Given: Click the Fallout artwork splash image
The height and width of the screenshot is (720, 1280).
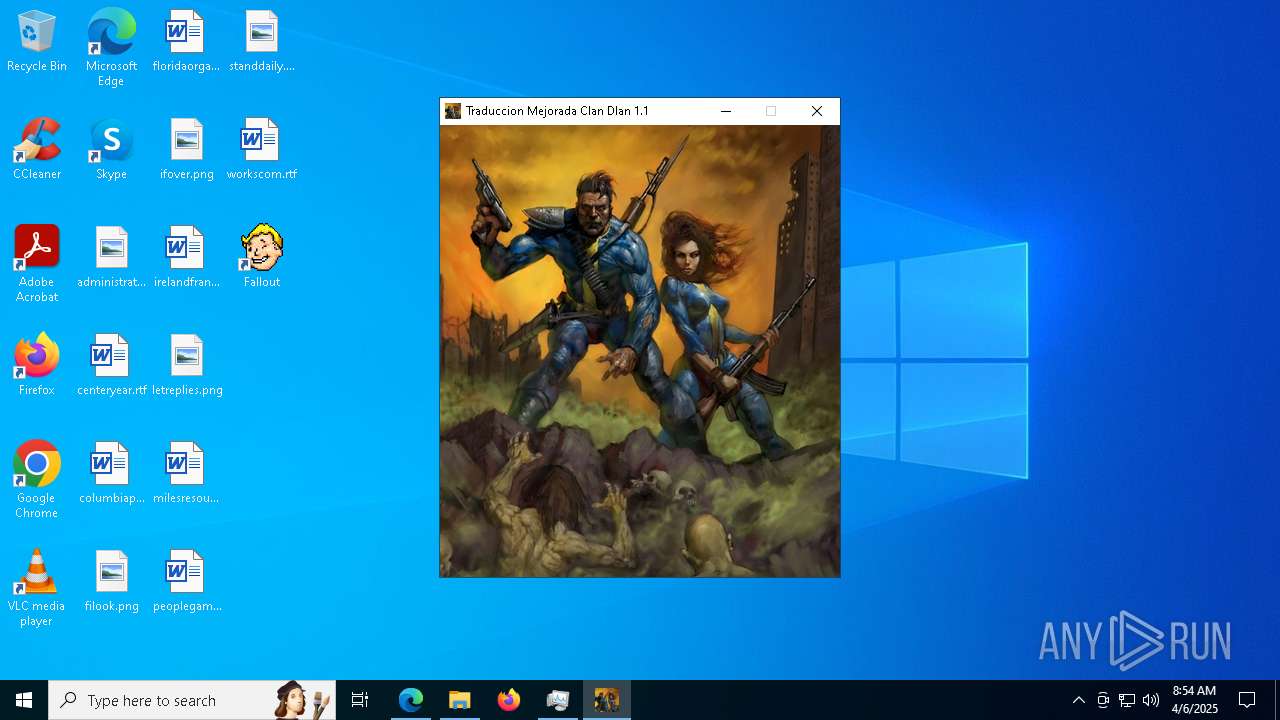Looking at the screenshot, I should coord(640,351).
